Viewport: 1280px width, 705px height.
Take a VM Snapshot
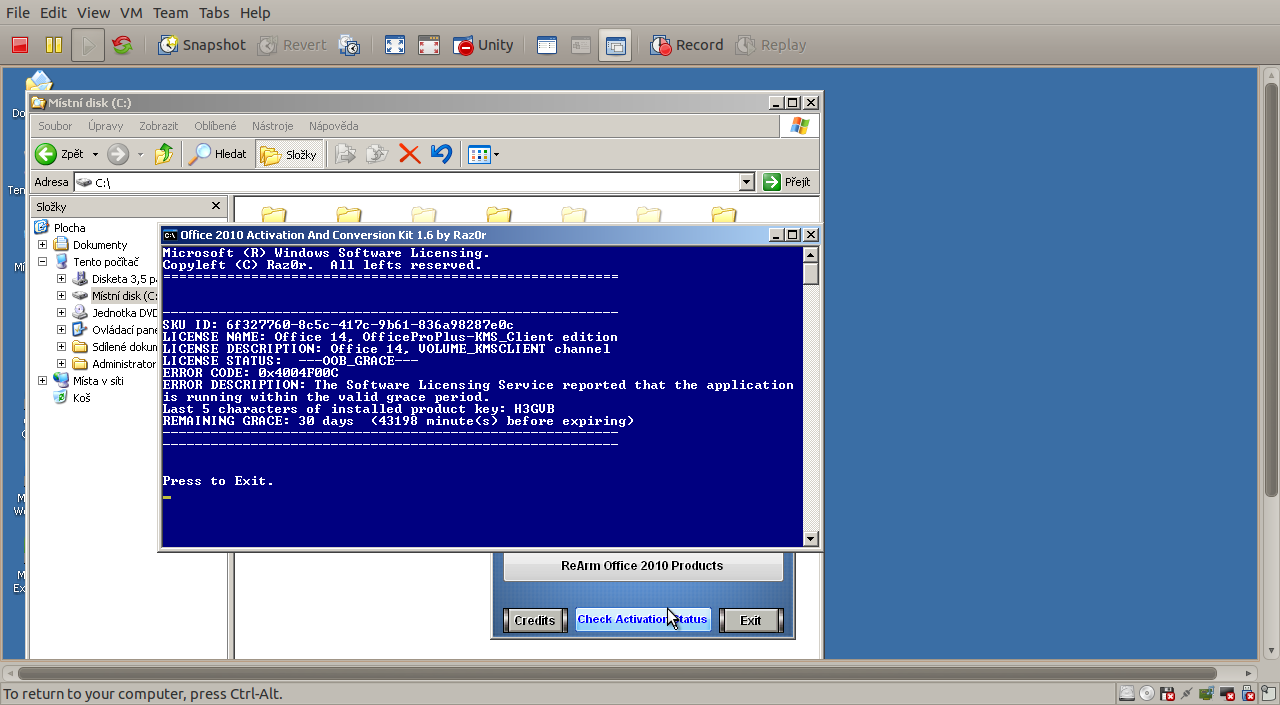point(202,45)
